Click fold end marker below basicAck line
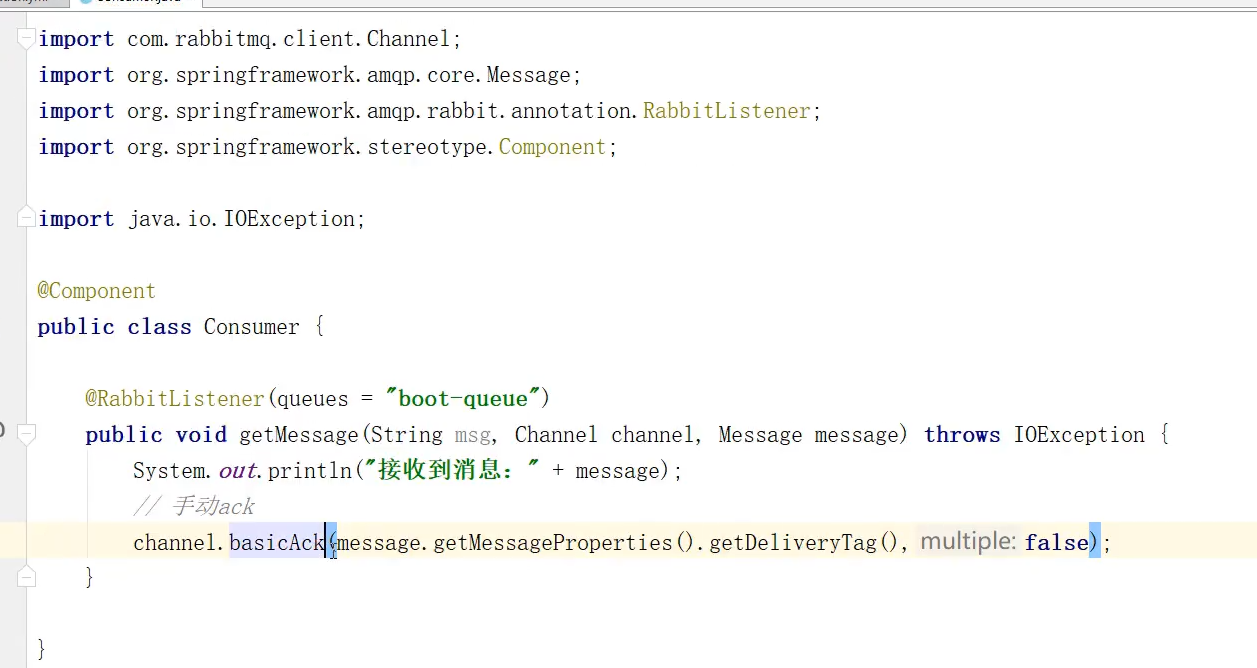The width and height of the screenshot is (1257, 668). tap(27, 577)
